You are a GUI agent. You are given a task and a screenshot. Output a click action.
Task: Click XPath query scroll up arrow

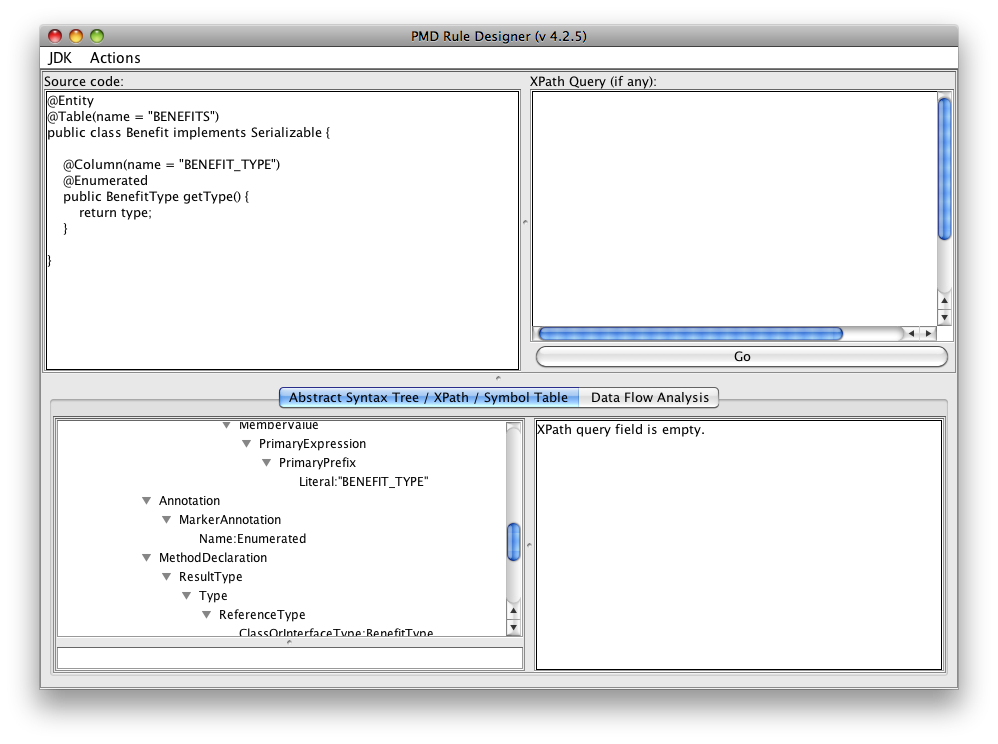click(945, 300)
